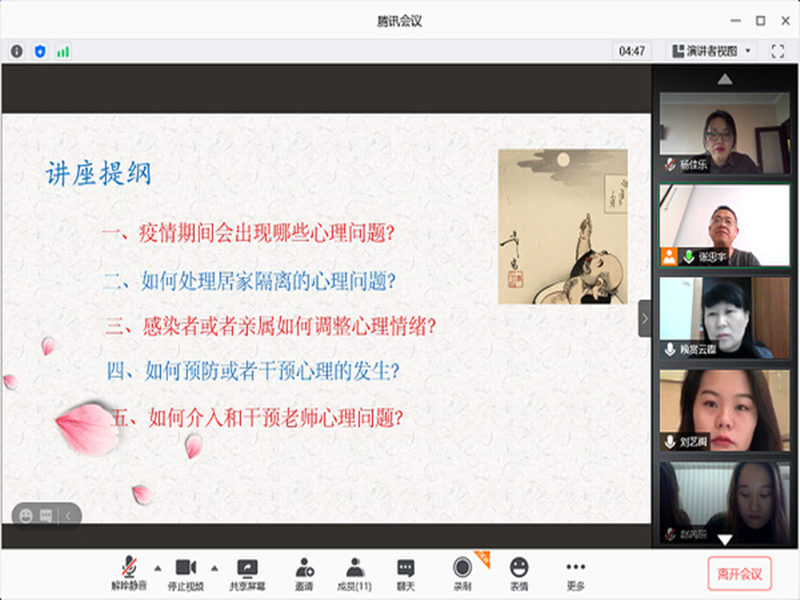
Task: Select third participant video with wooden door
Action: click(724, 318)
